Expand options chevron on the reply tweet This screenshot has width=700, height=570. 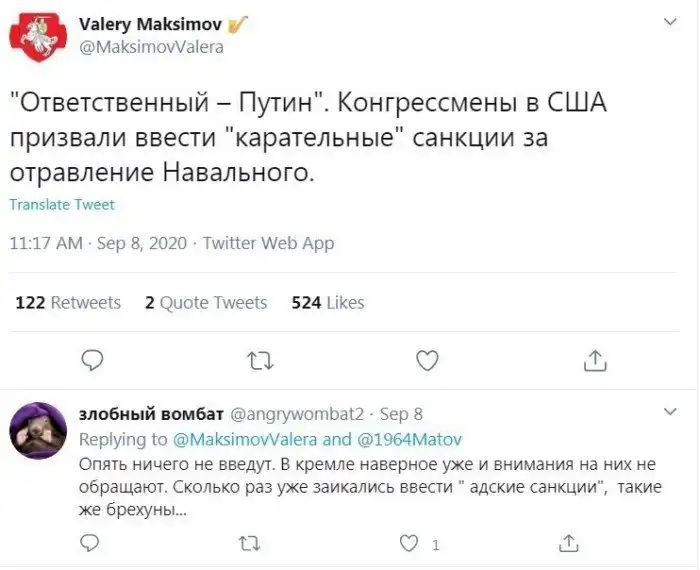tap(669, 411)
